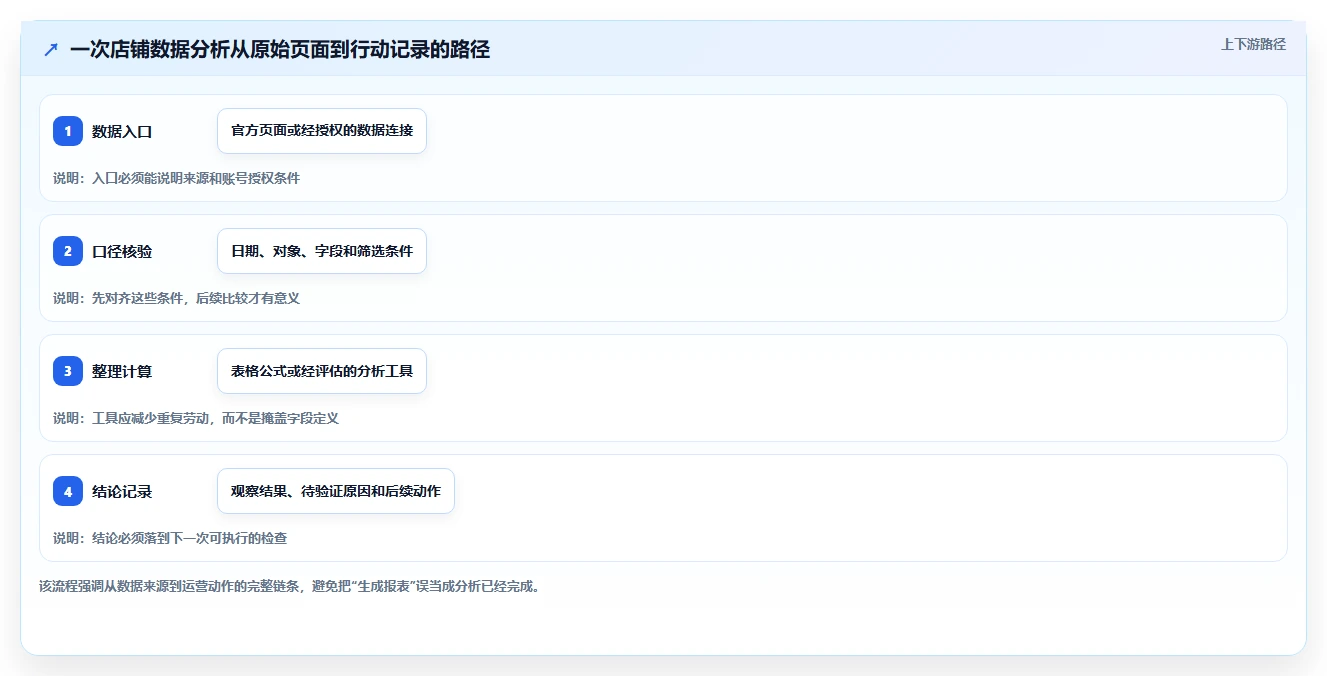
Task: Click the step 4 number badge
Action: click(x=68, y=491)
